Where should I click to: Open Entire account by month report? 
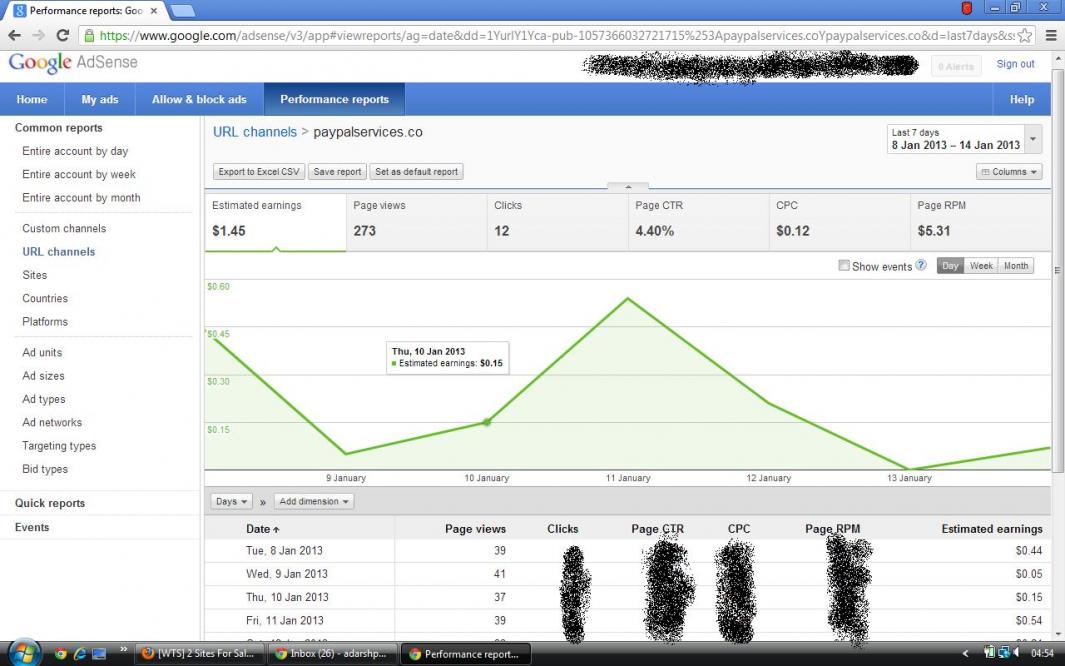tap(82, 198)
